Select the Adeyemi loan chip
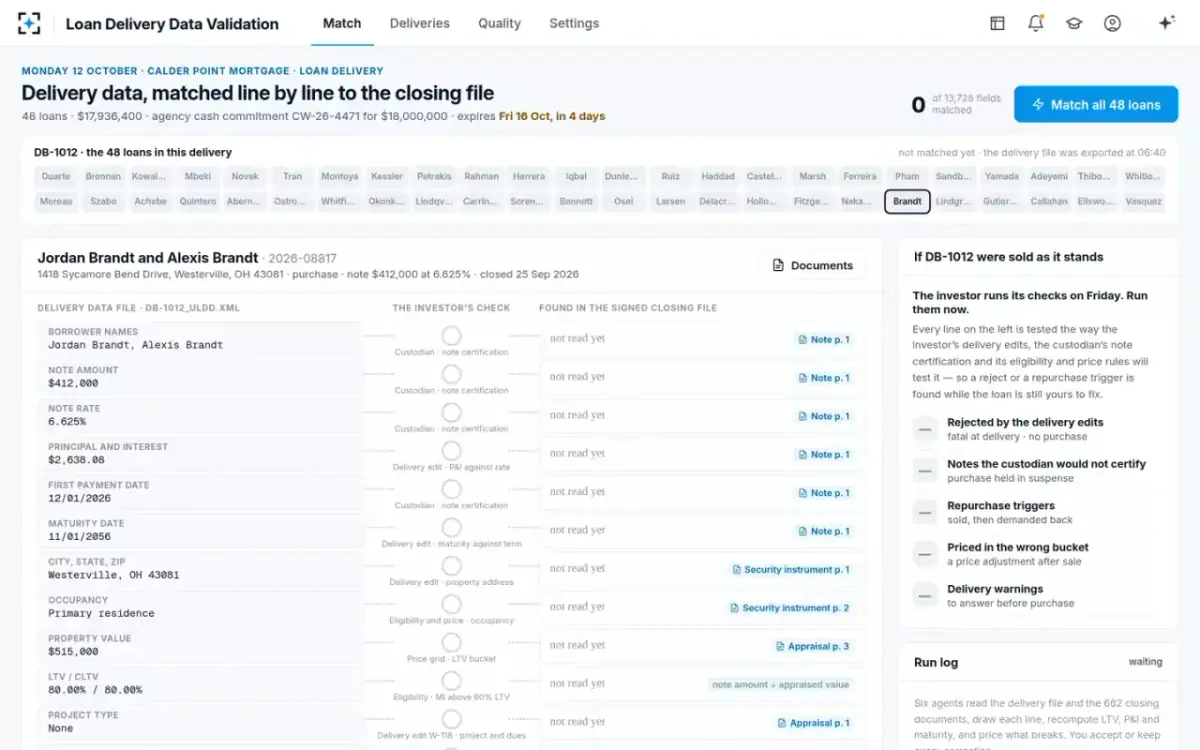Screen dimensions: 1200x750 (1049, 176)
